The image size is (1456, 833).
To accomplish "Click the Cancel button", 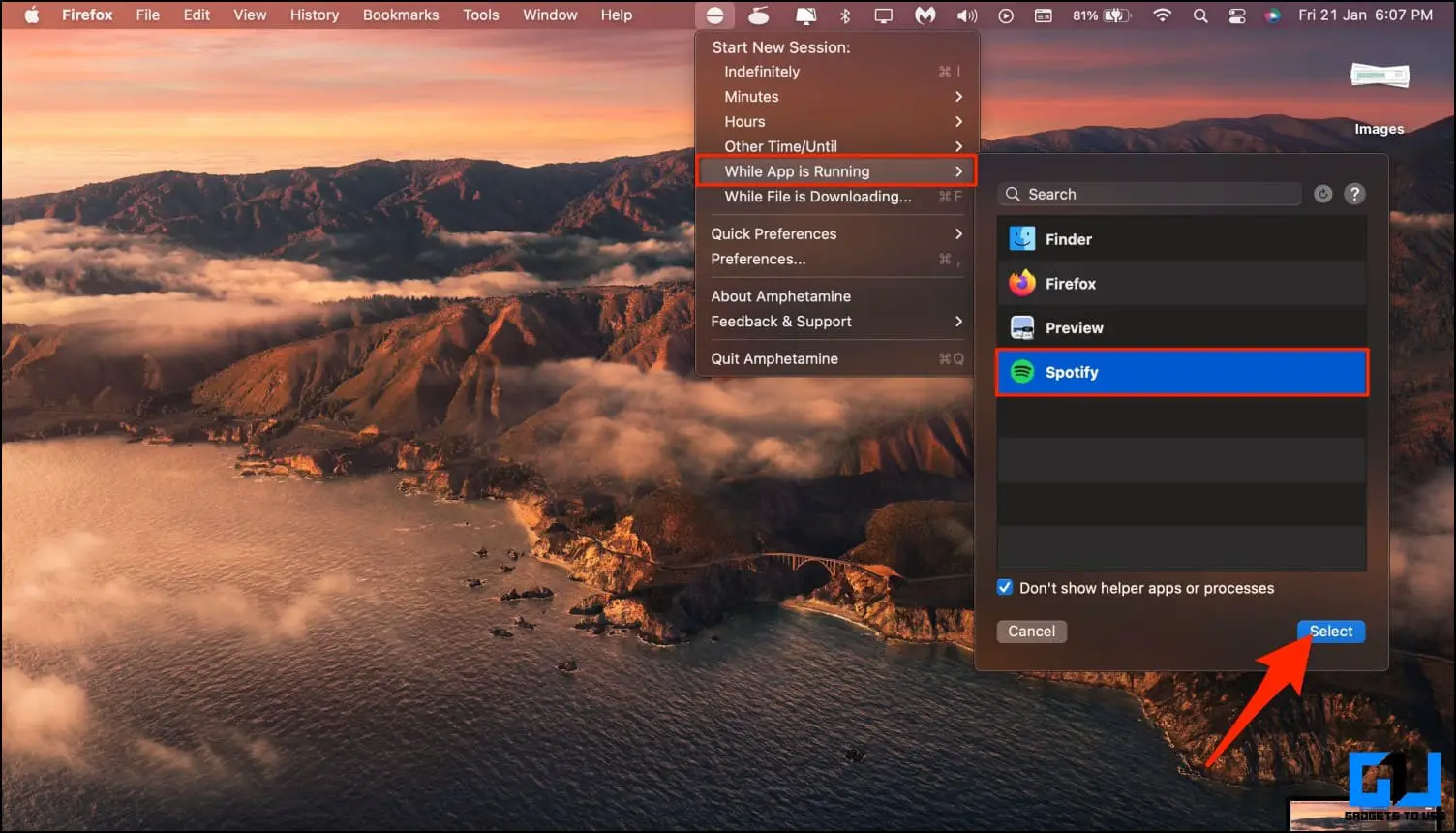I will [1032, 631].
